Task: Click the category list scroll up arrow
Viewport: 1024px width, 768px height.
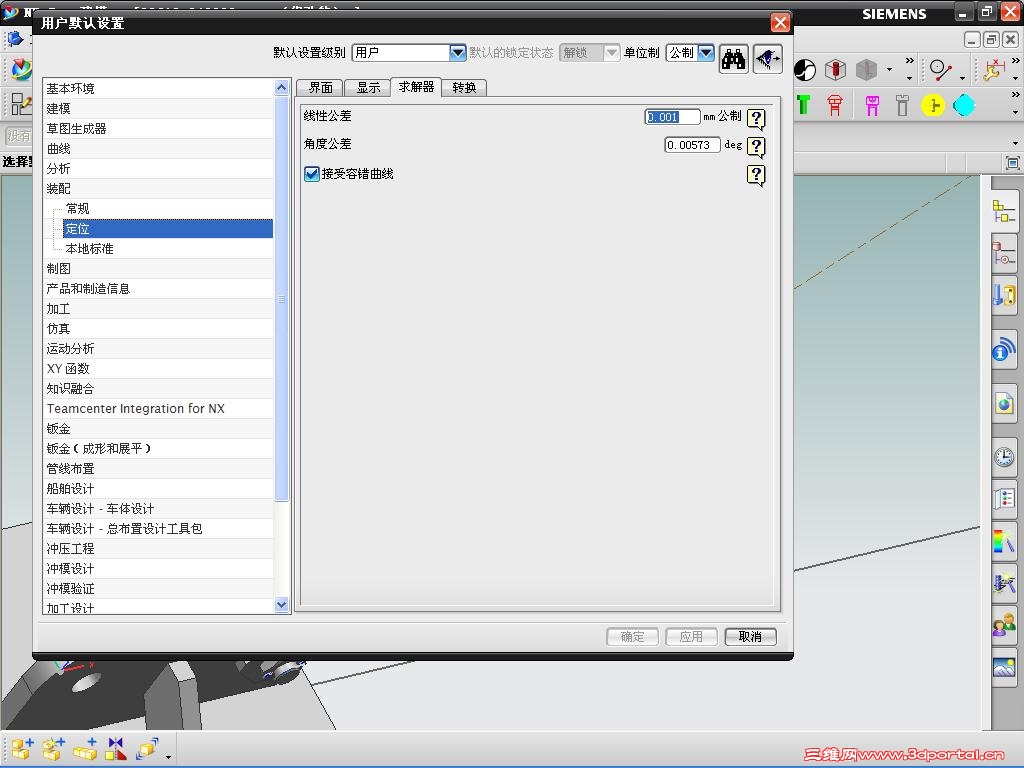Action: [281, 88]
